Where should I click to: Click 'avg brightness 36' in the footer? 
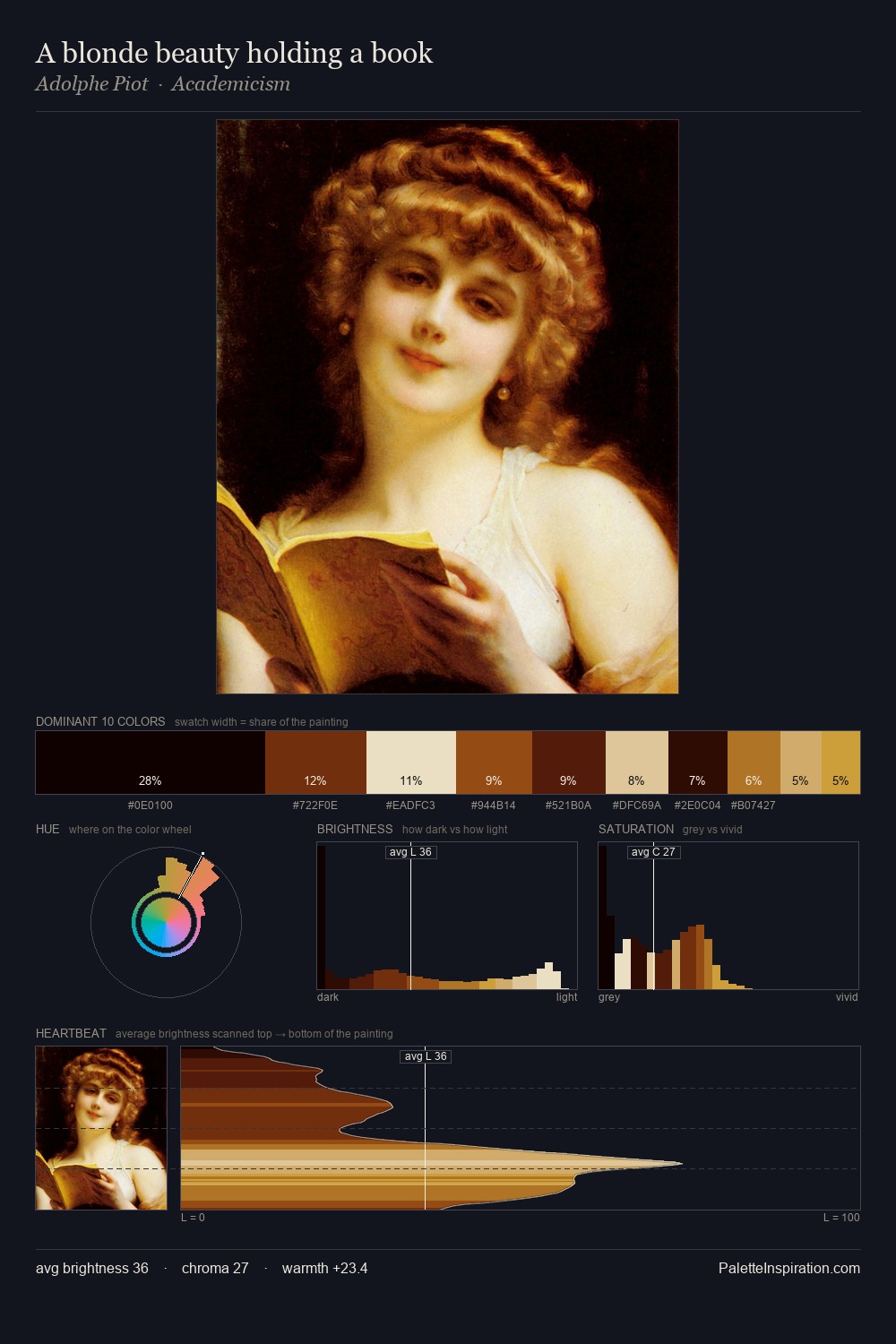tap(92, 1268)
